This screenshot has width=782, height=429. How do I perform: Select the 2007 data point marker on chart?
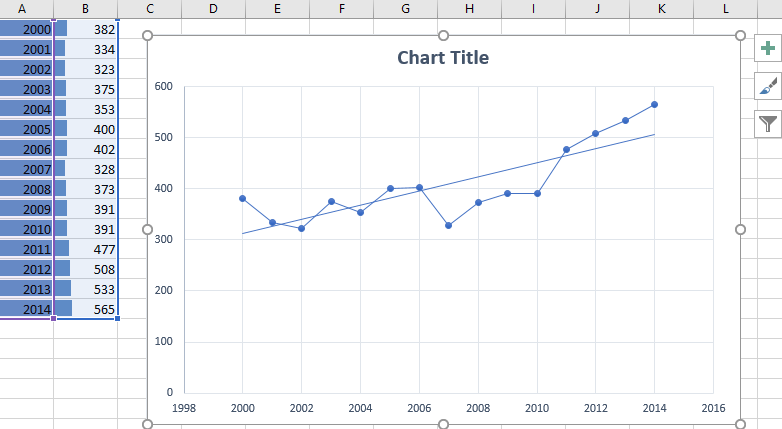tap(448, 225)
